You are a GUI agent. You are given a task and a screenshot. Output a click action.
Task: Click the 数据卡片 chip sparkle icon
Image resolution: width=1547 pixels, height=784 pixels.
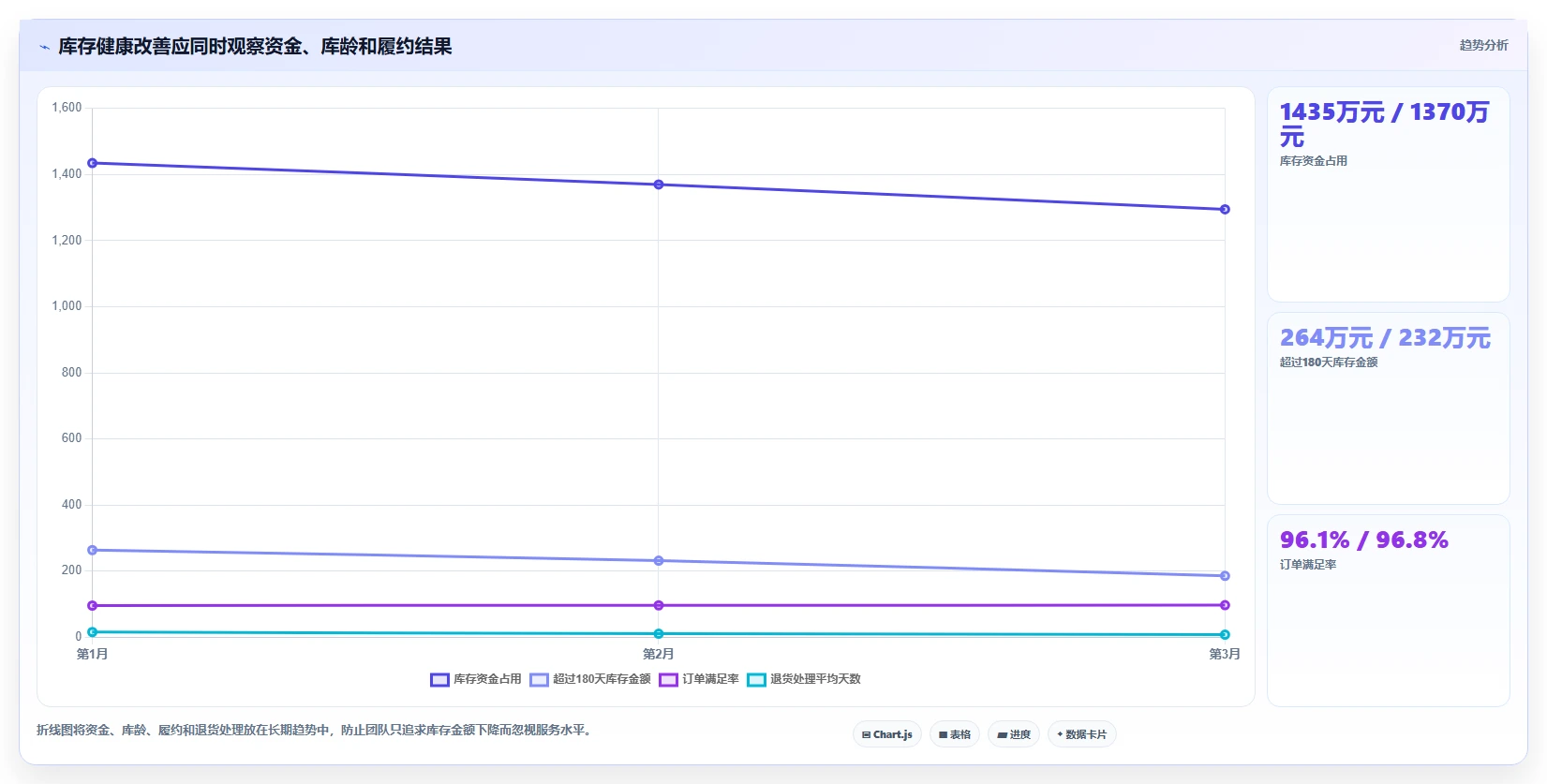[1060, 734]
